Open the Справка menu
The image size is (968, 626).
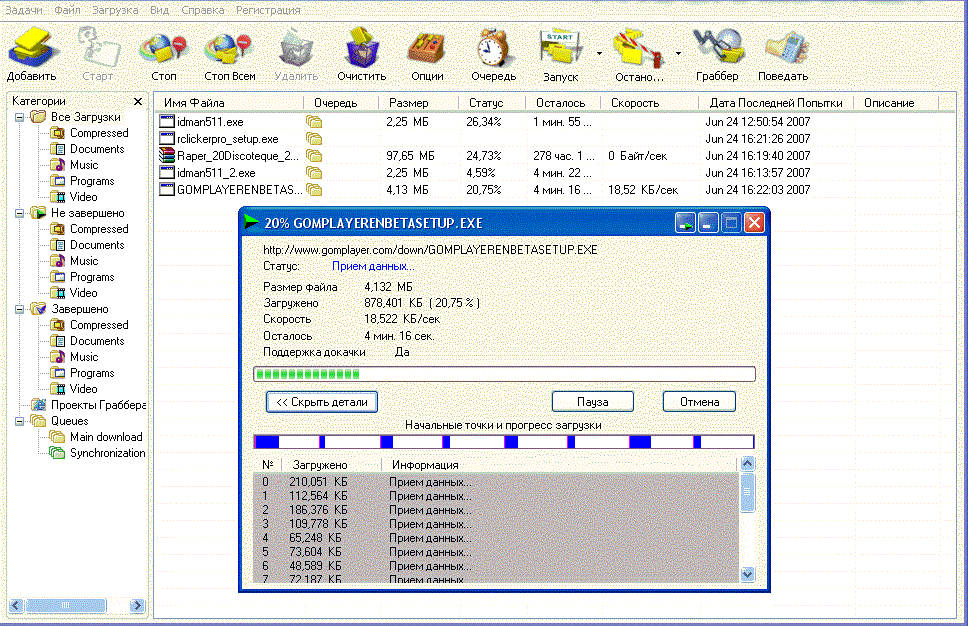pos(202,10)
